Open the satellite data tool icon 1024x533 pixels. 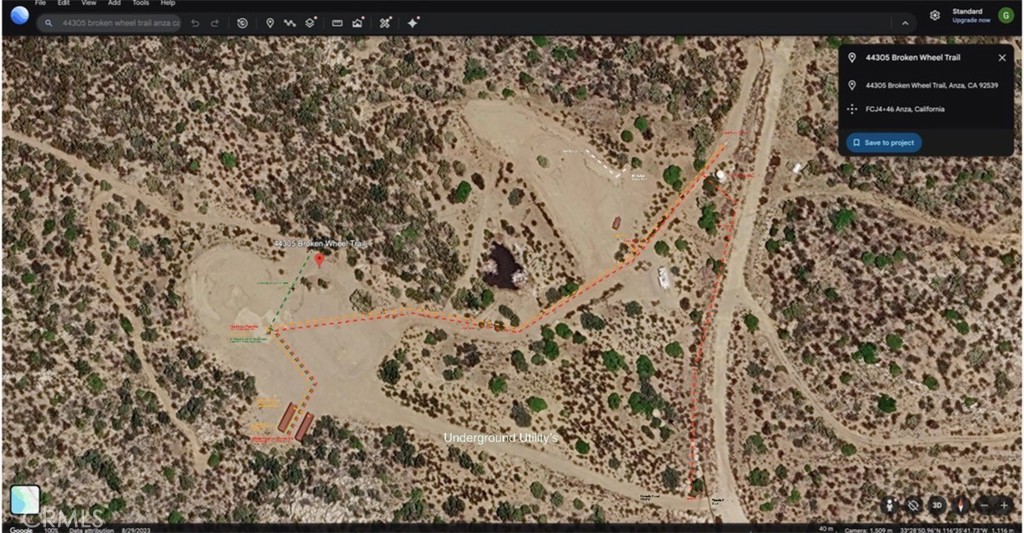tap(385, 23)
